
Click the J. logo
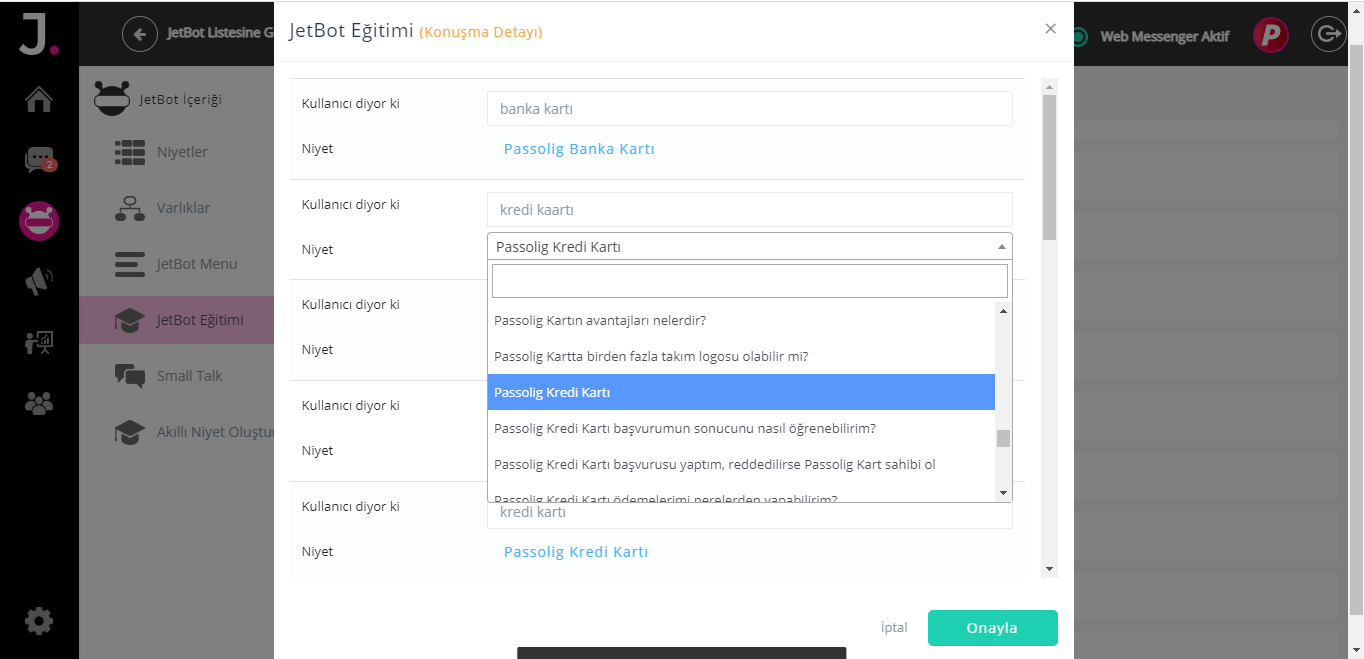pyautogui.click(x=39, y=34)
